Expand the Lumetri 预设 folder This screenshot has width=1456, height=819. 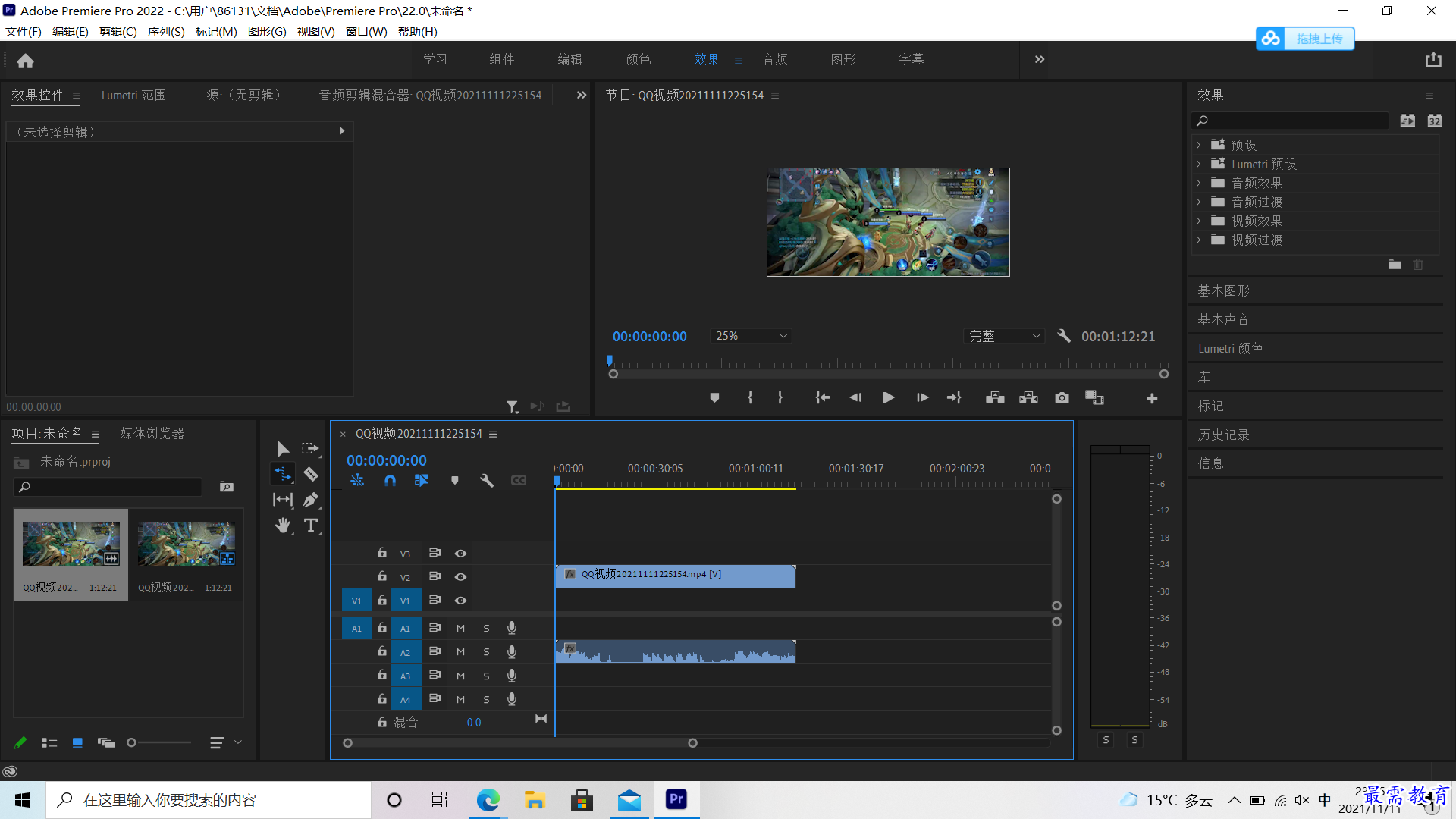point(1199,164)
